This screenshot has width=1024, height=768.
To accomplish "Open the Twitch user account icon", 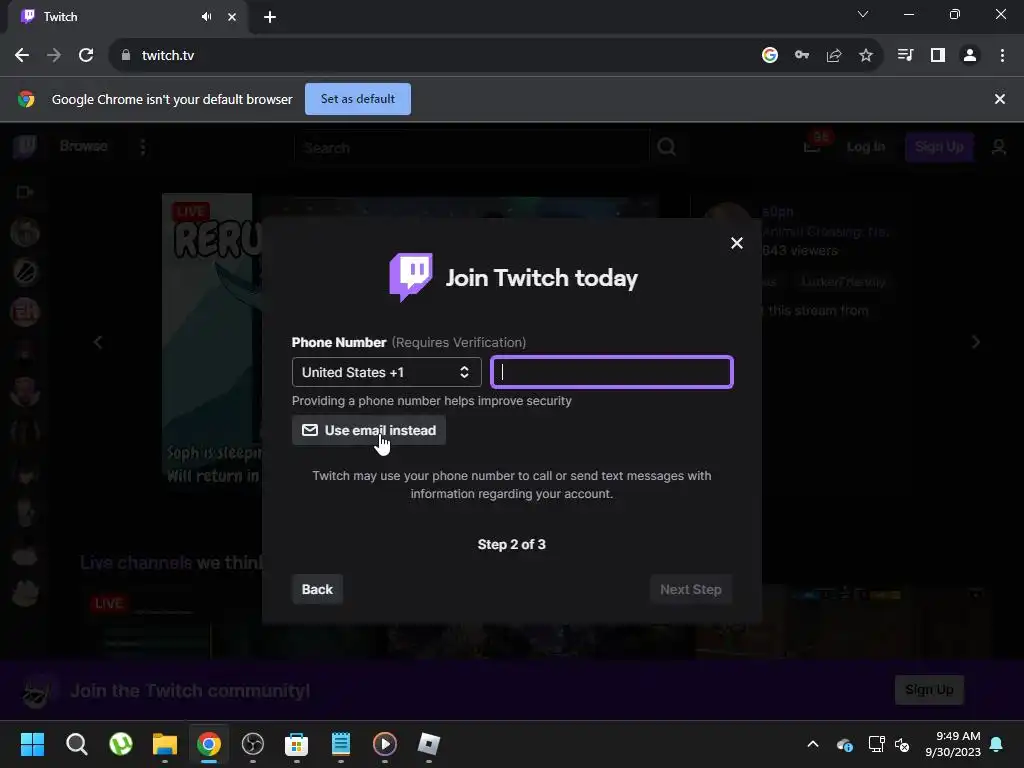I will (x=999, y=147).
